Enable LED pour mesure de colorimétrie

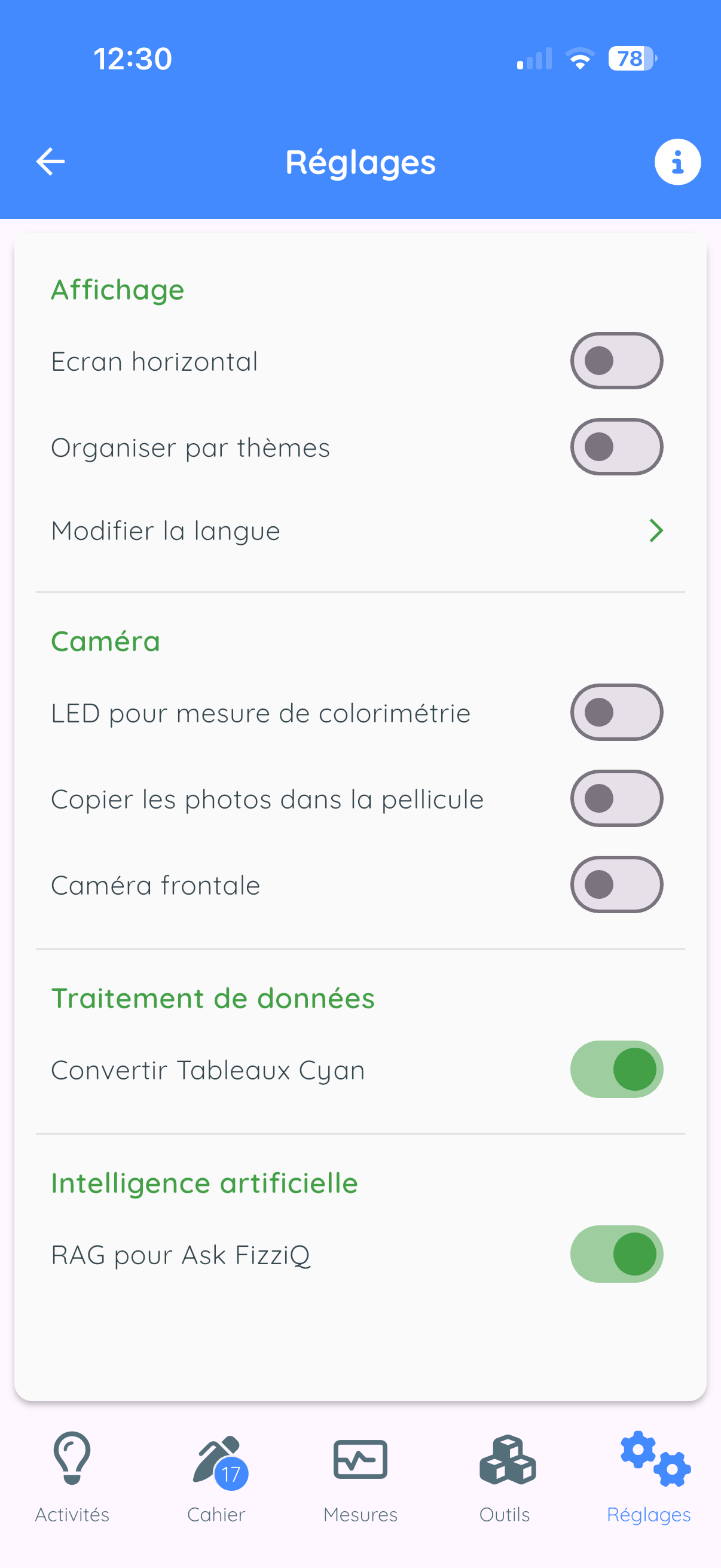click(616, 712)
